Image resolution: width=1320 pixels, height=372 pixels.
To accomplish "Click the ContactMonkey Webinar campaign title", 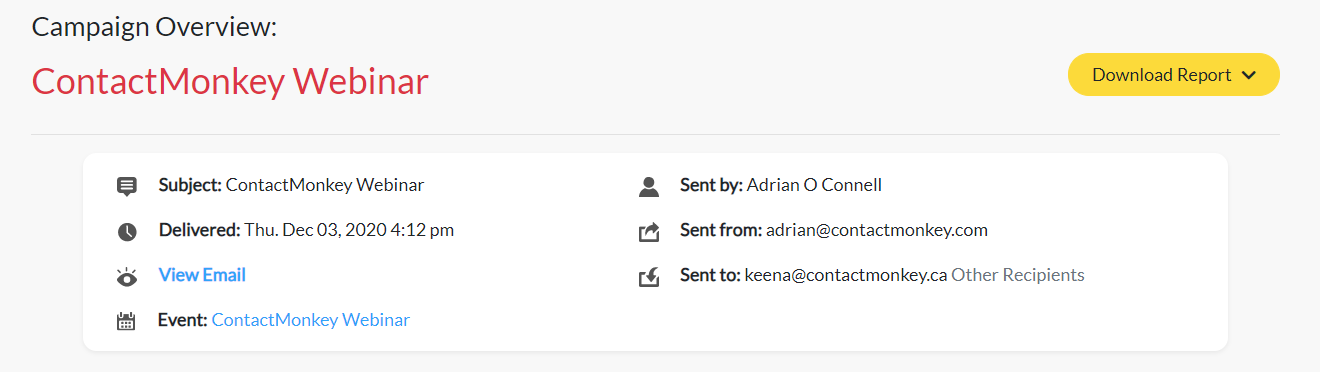I will coord(230,80).
